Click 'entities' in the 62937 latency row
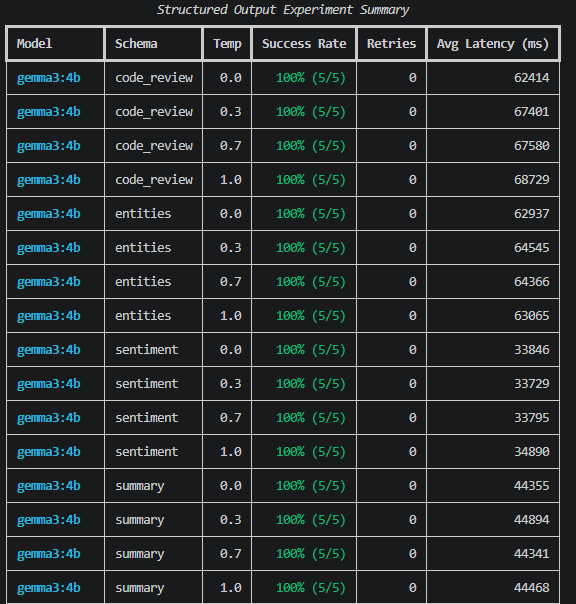576x604 pixels. click(x=143, y=213)
